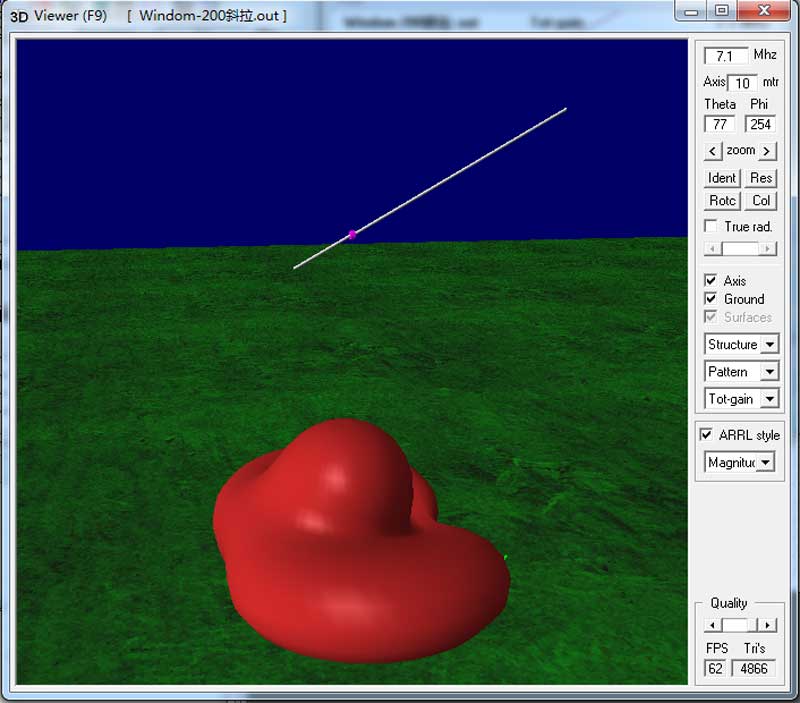Click the Phi value field
Viewport: 800px width, 703px height.
(x=760, y=124)
